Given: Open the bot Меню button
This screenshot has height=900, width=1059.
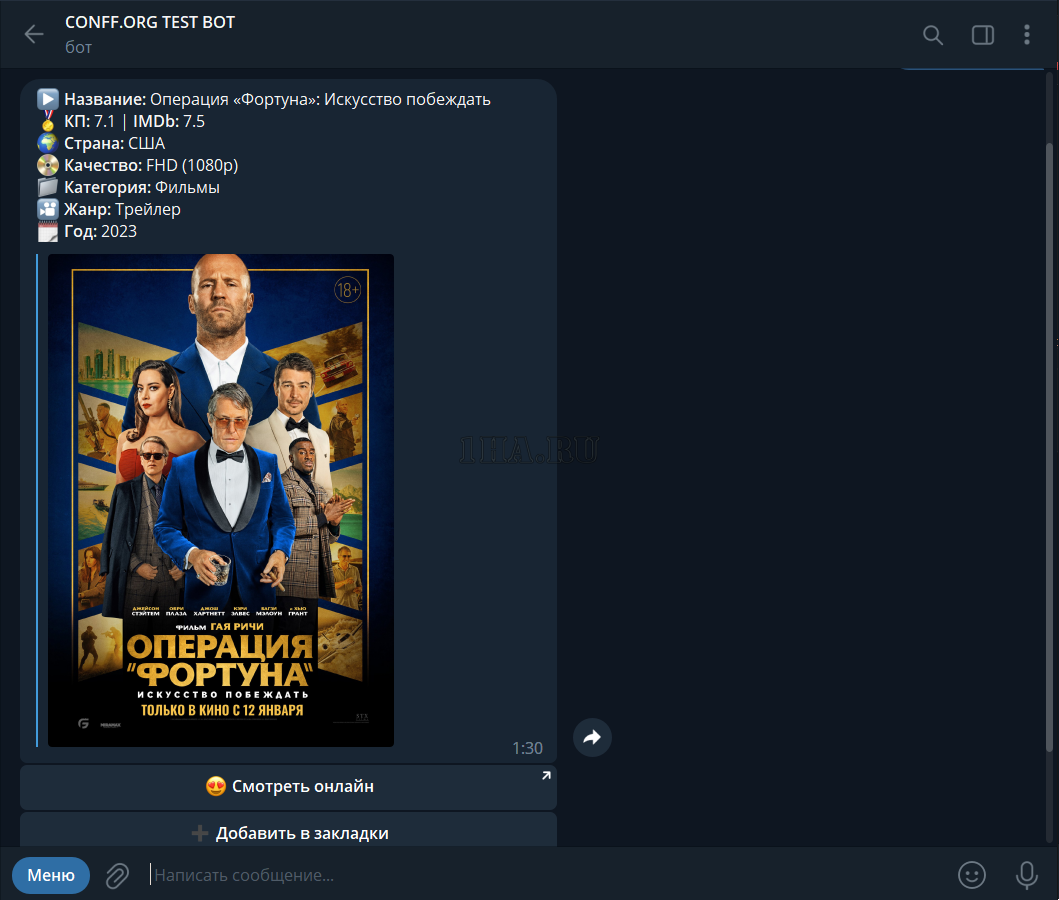Looking at the screenshot, I should [51, 875].
